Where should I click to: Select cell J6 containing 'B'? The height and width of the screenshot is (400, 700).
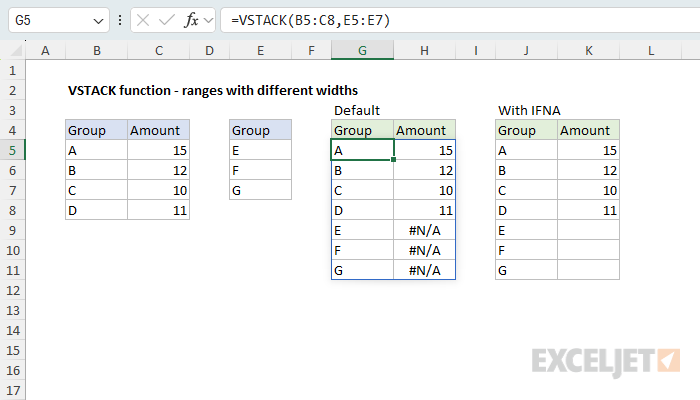(x=526, y=171)
